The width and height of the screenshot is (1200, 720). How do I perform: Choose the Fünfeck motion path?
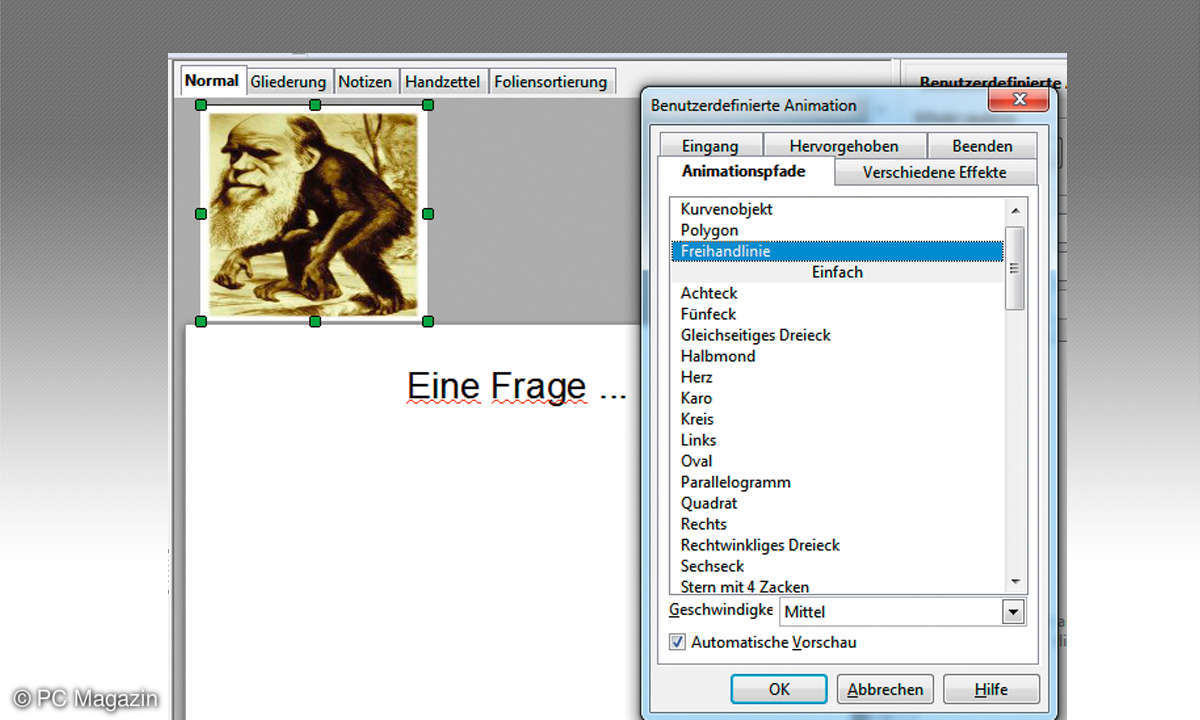(837, 314)
